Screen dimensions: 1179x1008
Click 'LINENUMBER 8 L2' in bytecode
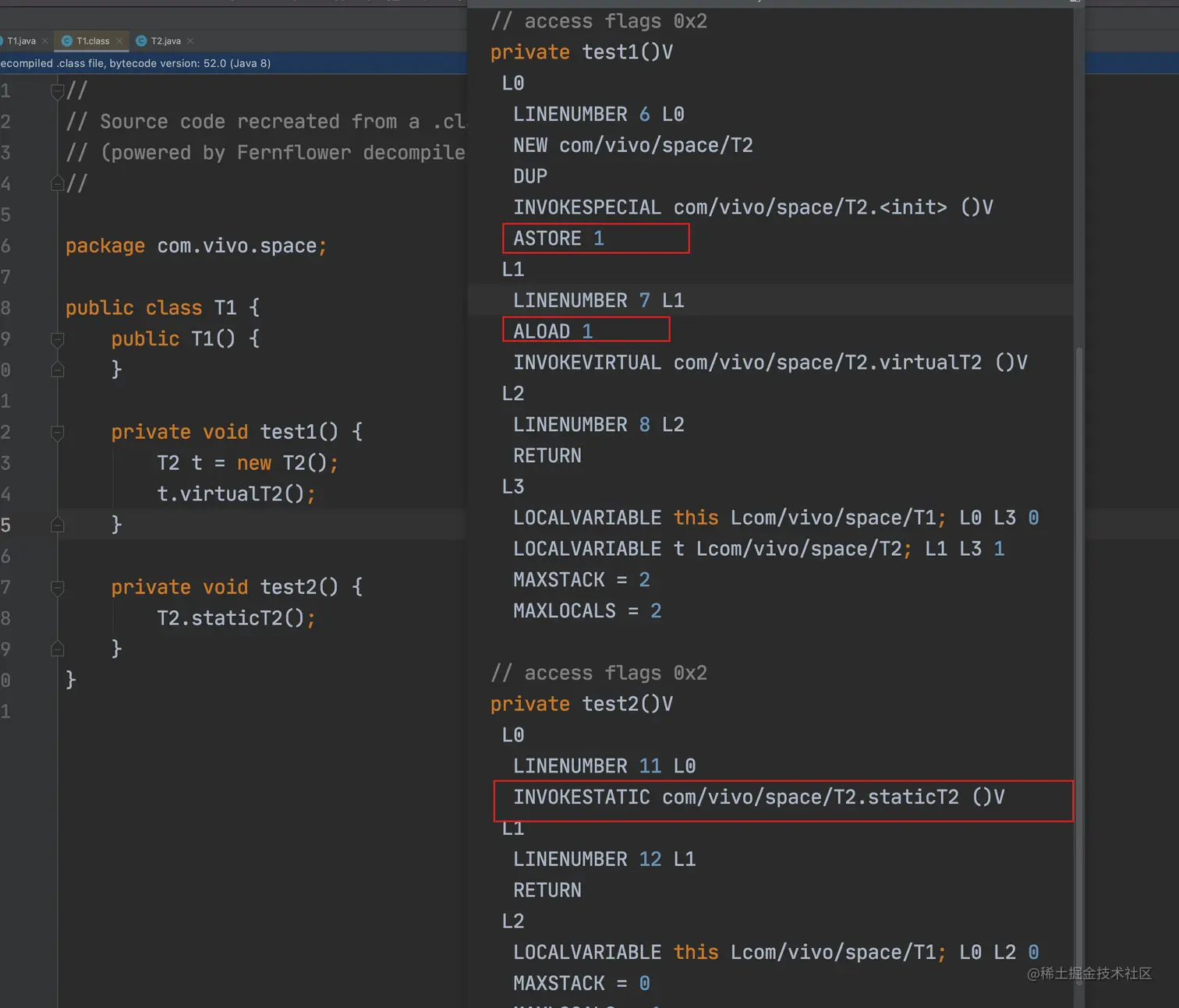pyautogui.click(x=599, y=425)
